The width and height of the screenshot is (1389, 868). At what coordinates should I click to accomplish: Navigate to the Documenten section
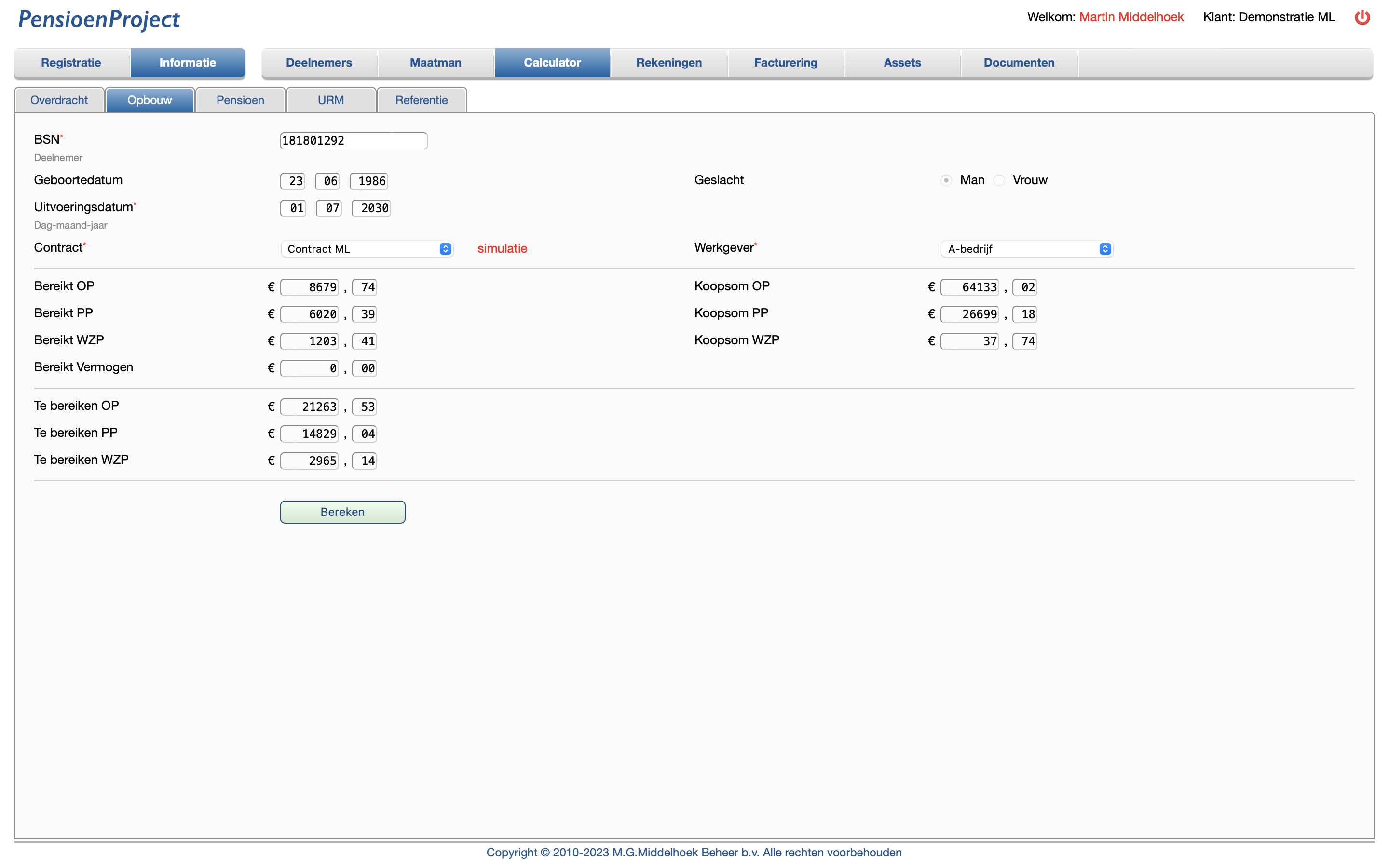(1019, 63)
